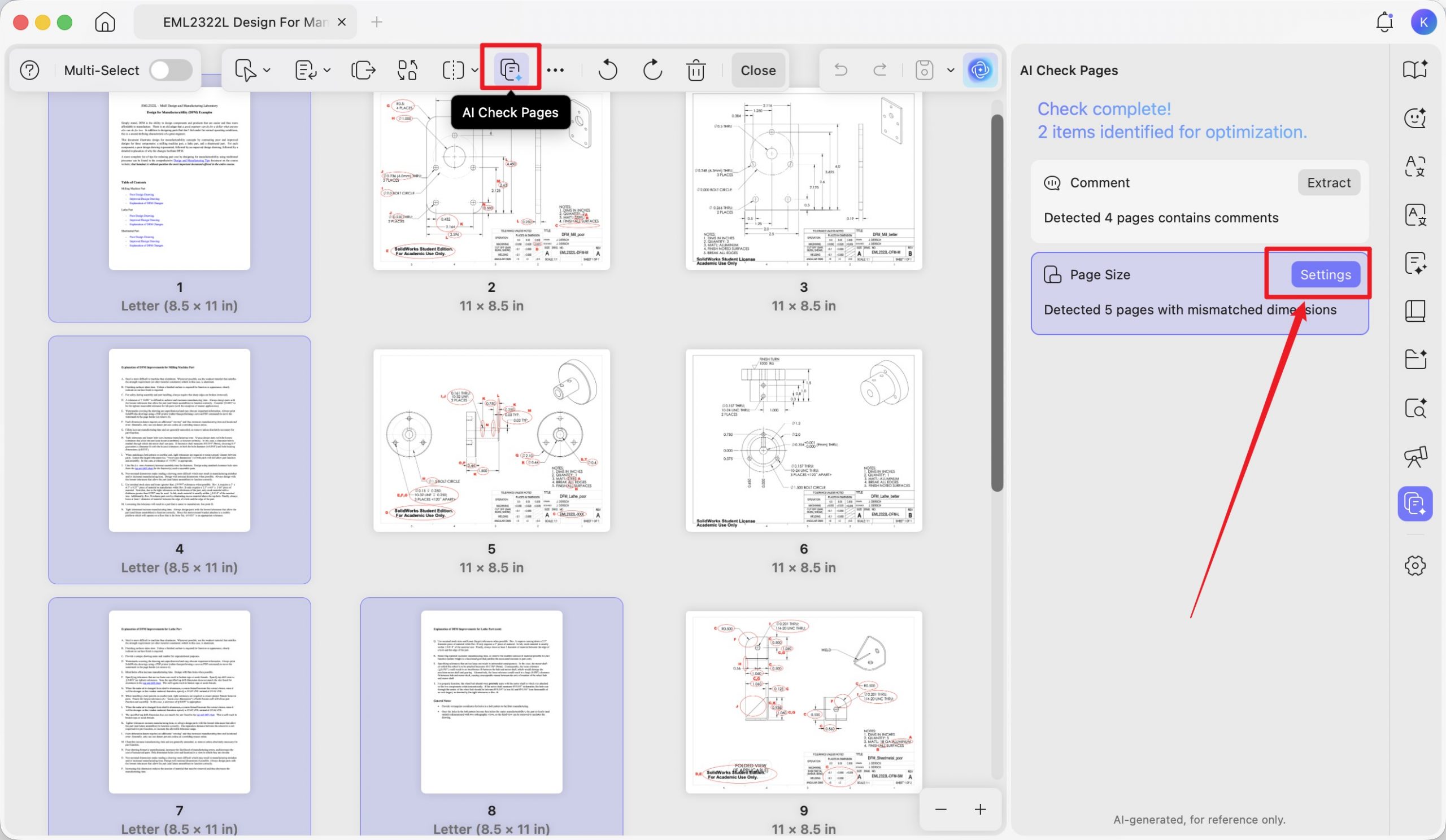Select page 3 drawing thumbnail
The image size is (1446, 840).
[x=804, y=179]
